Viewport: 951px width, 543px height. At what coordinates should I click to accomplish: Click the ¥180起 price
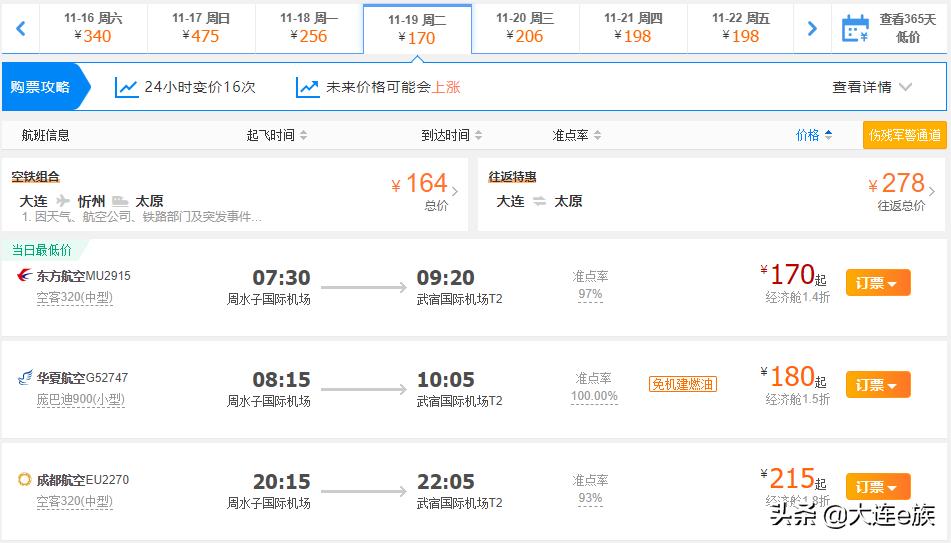coord(793,377)
